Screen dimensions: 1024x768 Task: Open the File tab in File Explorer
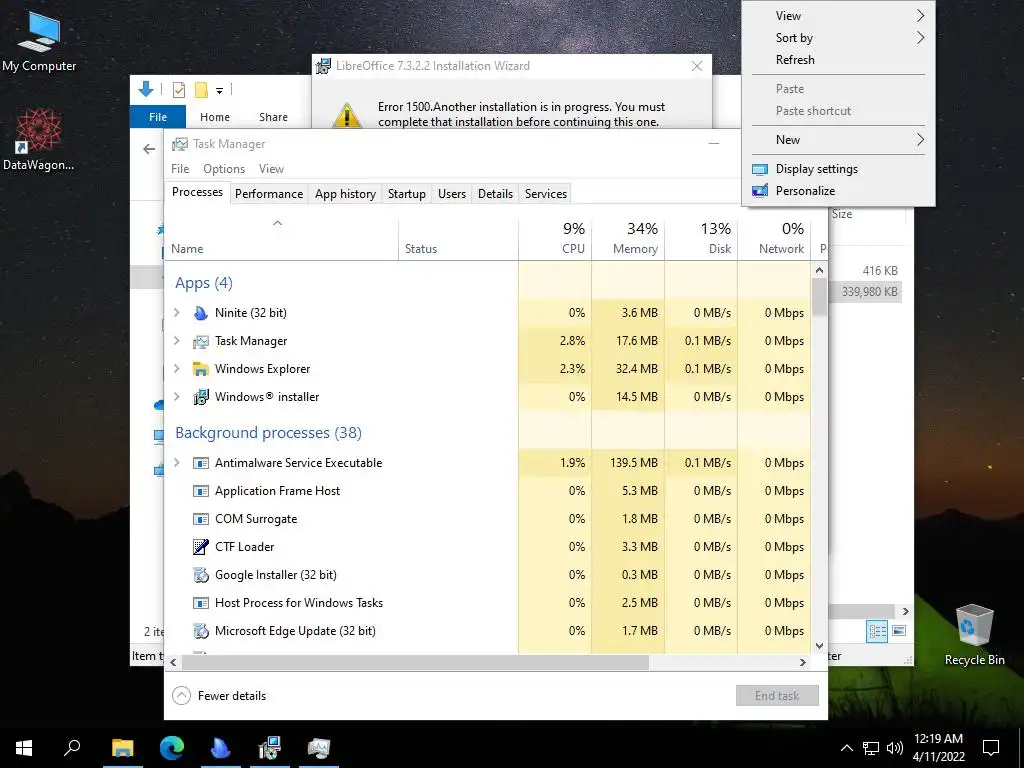pos(158,117)
